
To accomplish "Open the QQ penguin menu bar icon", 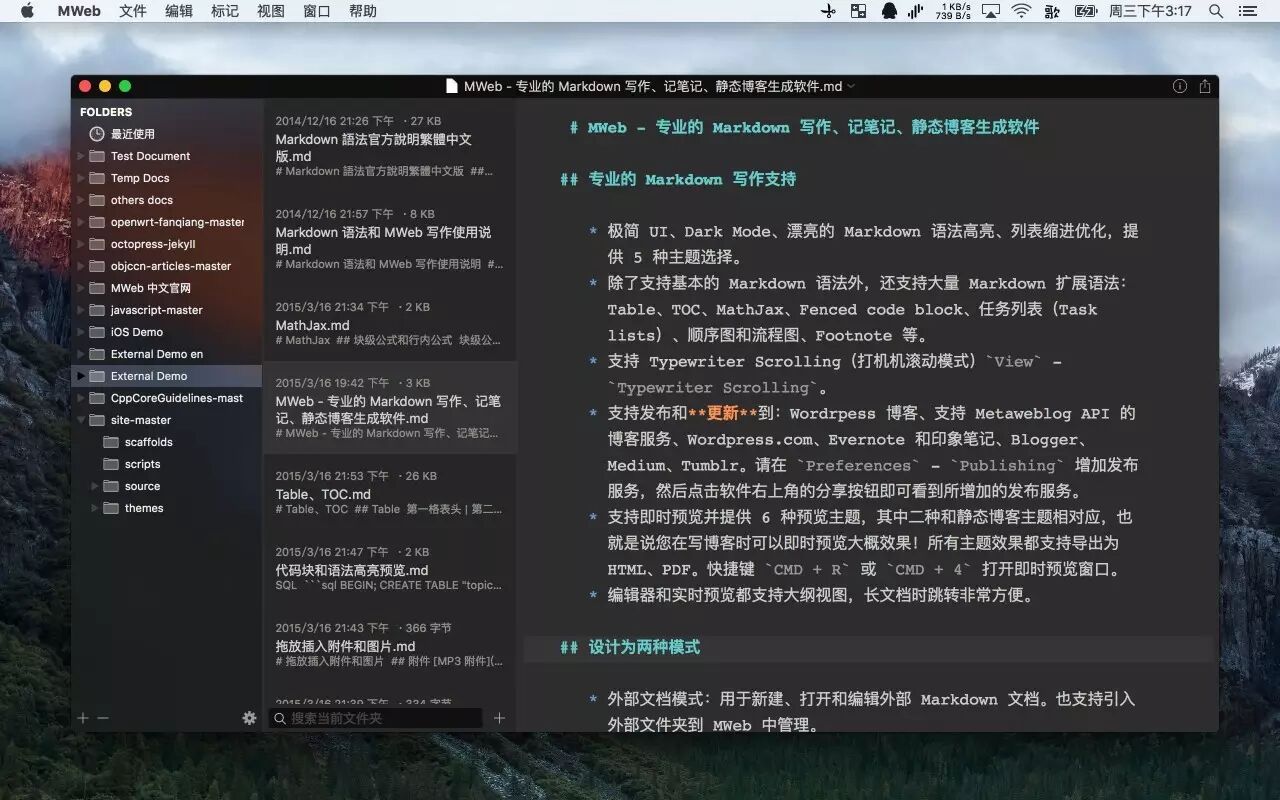I will tap(889, 11).
